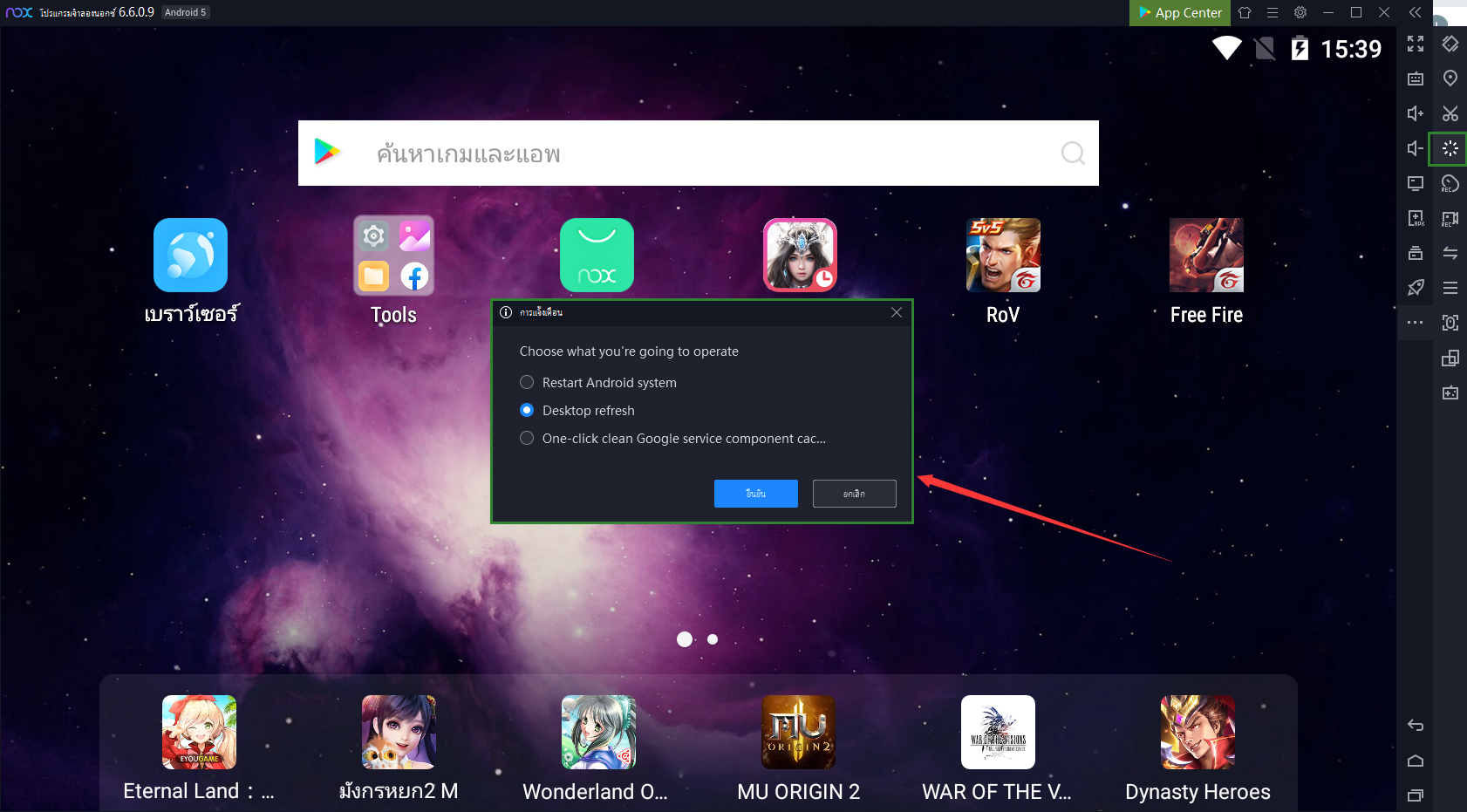
Task: Open the Tools folder
Action: pyautogui.click(x=393, y=256)
